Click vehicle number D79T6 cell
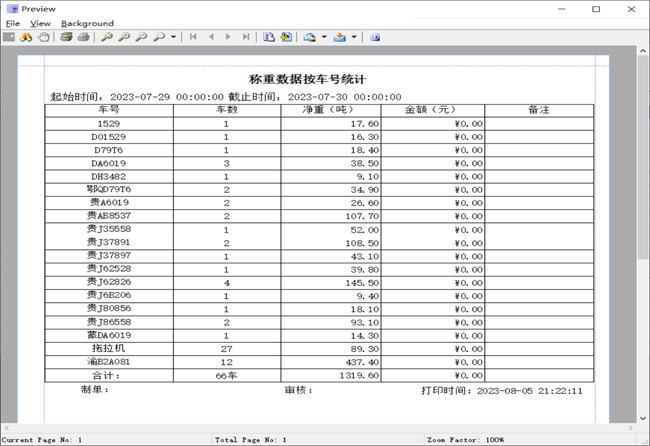This screenshot has height=446, width=650. pos(109,150)
